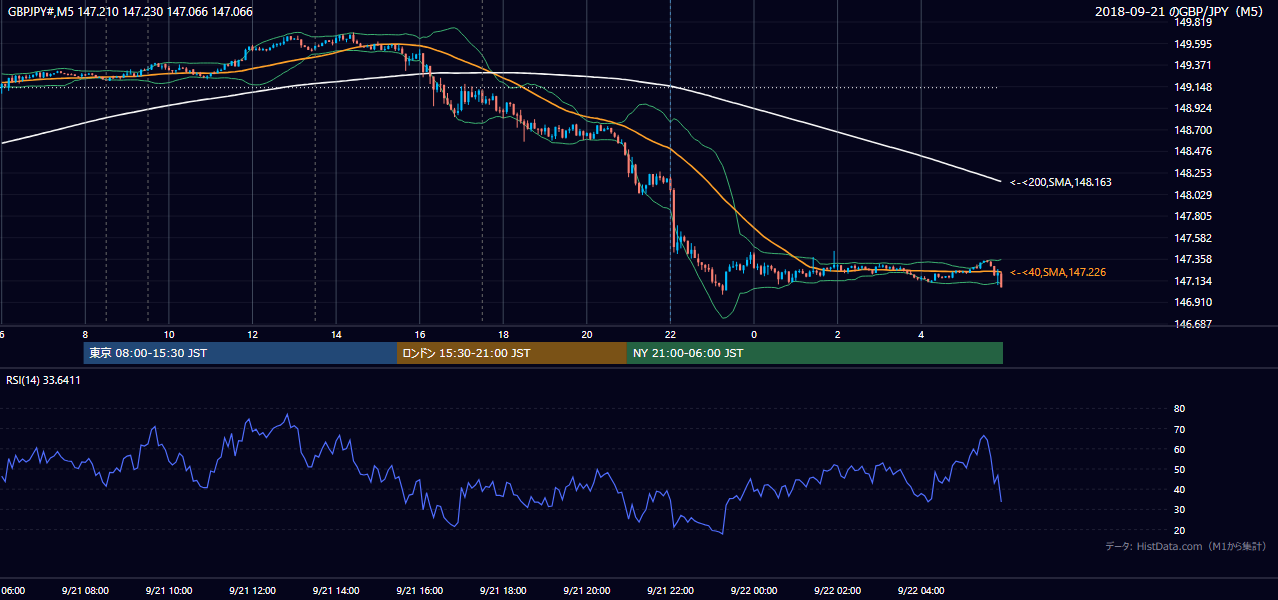Screen dimensions: 1278x600
Task: Click time label 9/21 16:00
Action: tap(419, 591)
